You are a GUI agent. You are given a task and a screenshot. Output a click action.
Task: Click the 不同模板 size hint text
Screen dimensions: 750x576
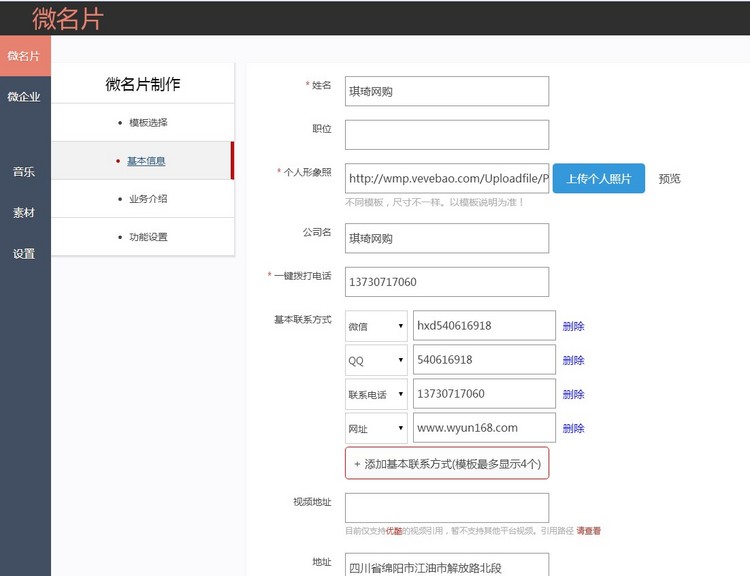[435, 202]
